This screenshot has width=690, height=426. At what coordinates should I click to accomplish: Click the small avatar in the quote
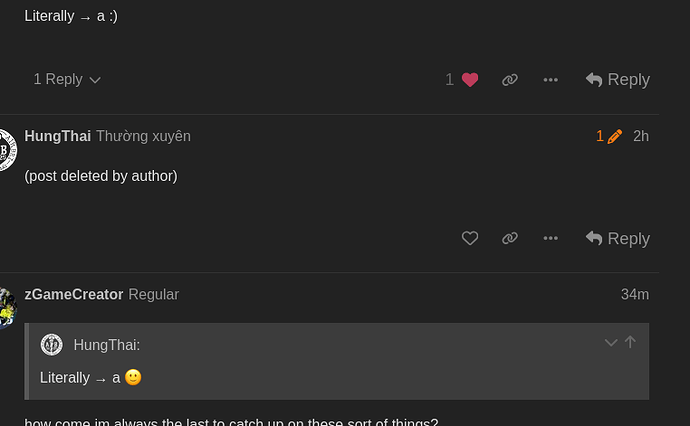tap(52, 345)
